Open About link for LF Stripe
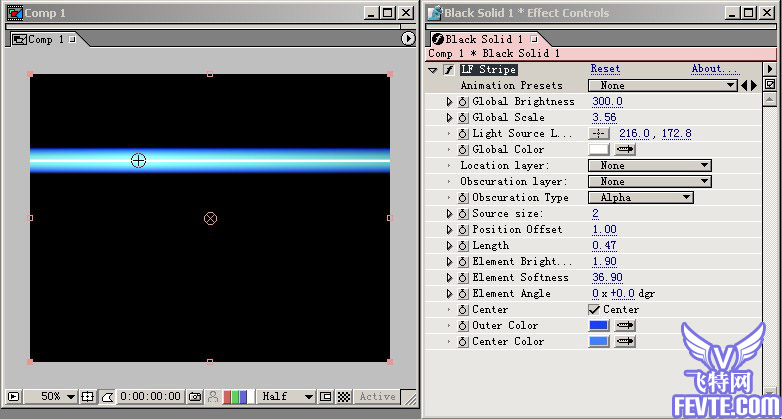782x419 pixels. [715, 69]
